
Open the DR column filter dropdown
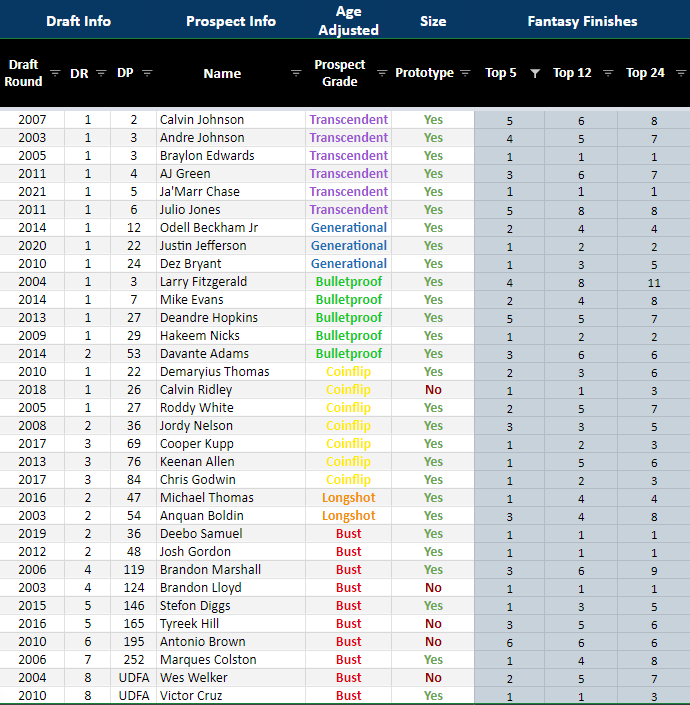coord(101,73)
